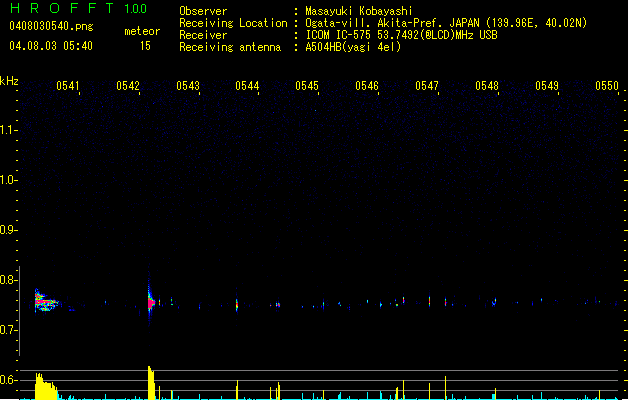Click the 0549 time marker
Viewport: 629px width, 400px height.
coord(547,86)
